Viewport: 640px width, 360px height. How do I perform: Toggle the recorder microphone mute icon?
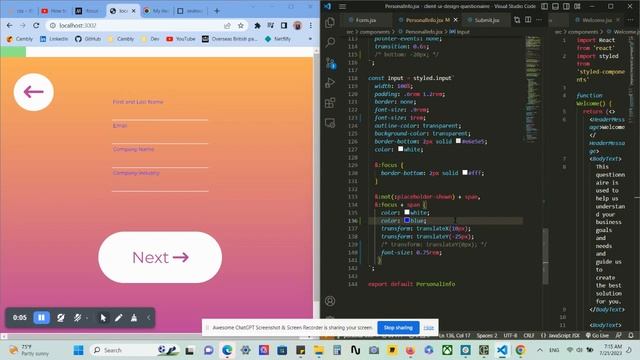pyautogui.click(x=77, y=318)
